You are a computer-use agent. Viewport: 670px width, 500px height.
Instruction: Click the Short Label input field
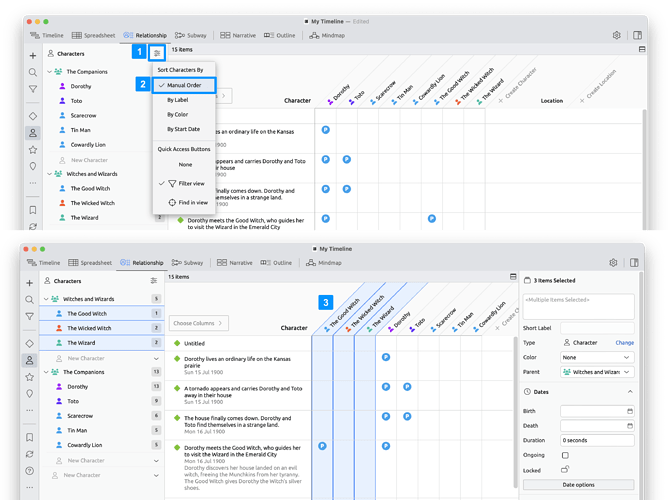597,327
